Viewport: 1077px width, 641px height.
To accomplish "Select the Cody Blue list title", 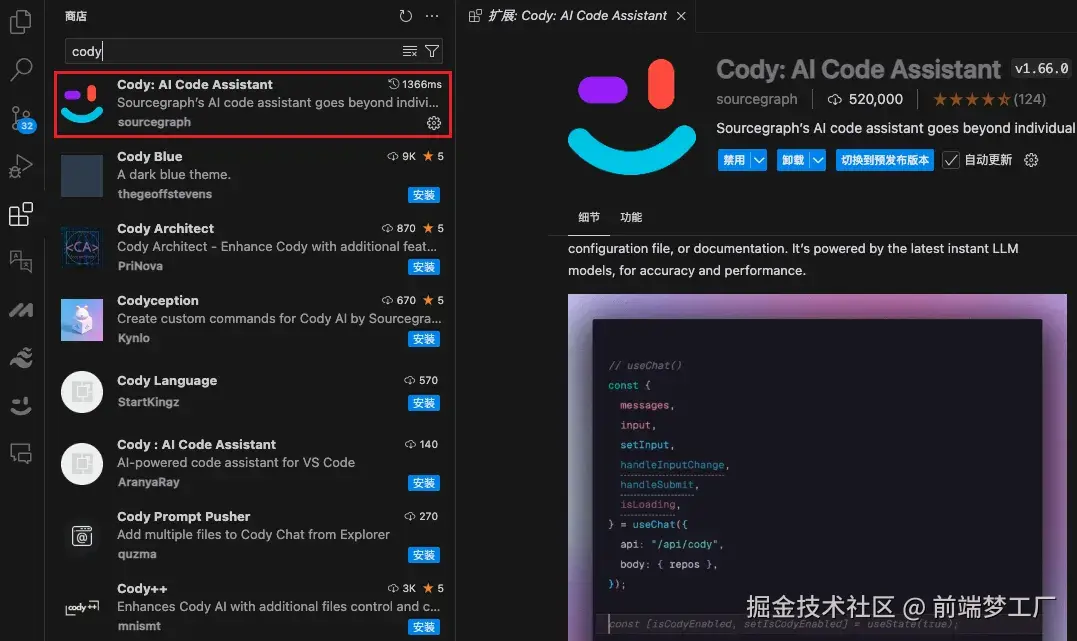I will [149, 157].
